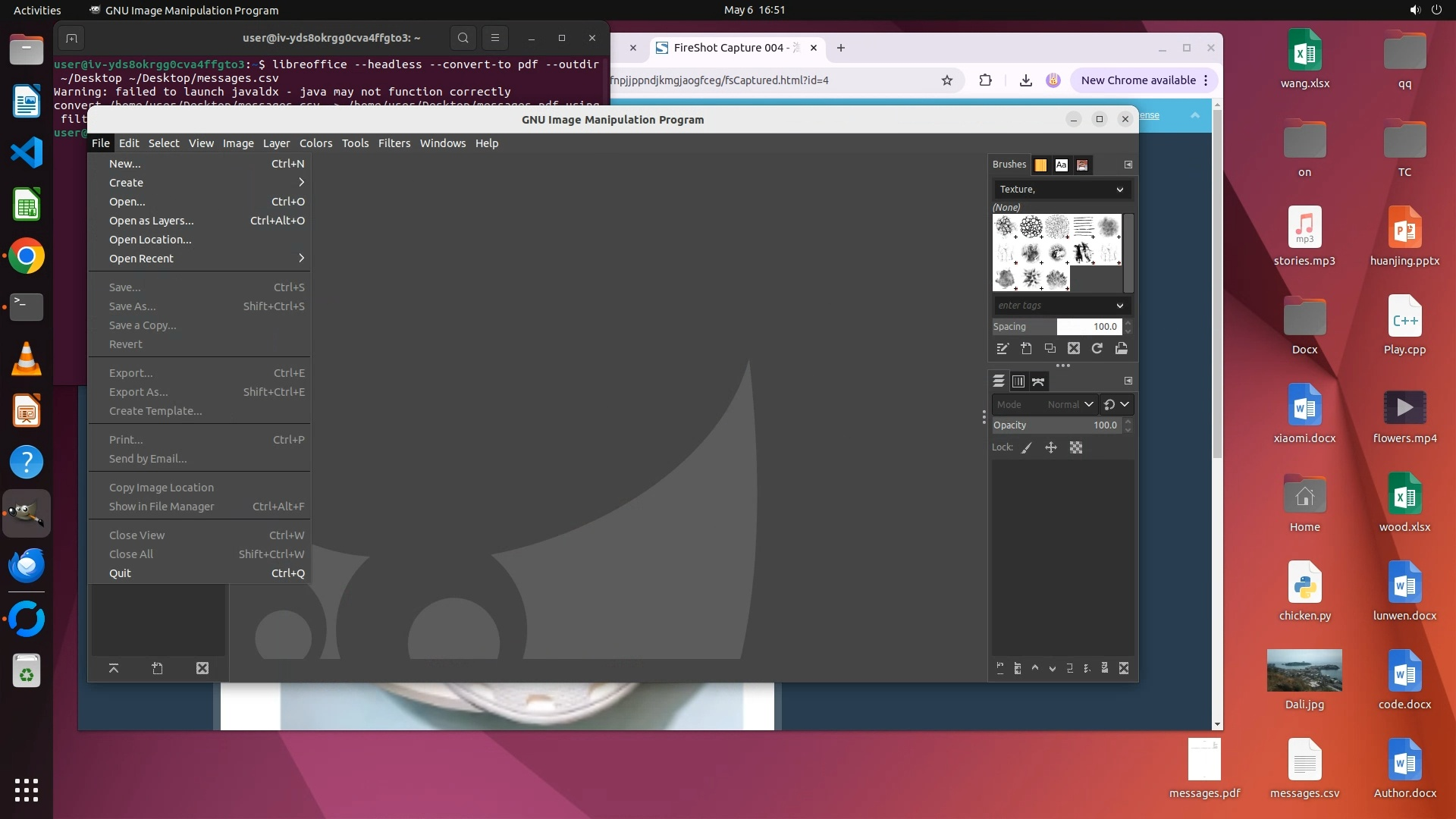
Task: Click the create new brush icon
Action: point(1026,349)
